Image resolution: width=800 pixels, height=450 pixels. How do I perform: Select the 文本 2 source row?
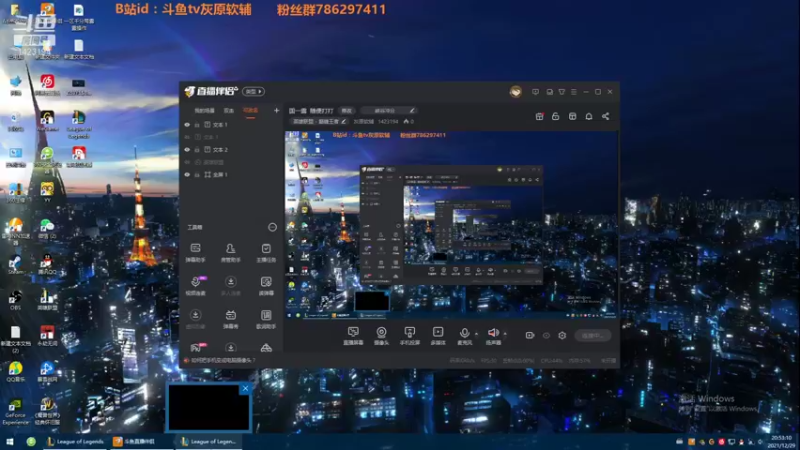coord(232,149)
